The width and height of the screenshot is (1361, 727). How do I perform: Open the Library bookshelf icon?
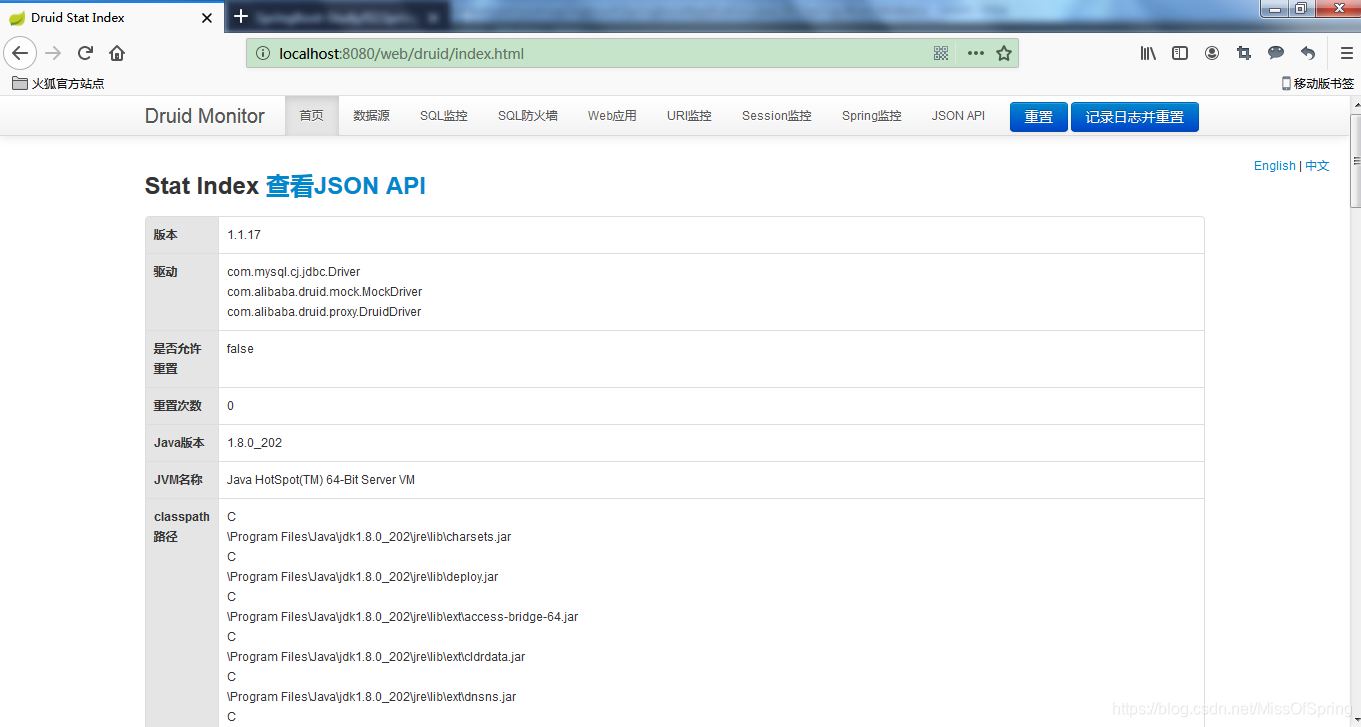pyautogui.click(x=1148, y=53)
